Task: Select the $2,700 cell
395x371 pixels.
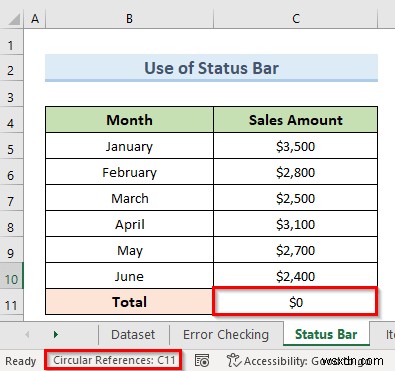Action: coord(296,250)
